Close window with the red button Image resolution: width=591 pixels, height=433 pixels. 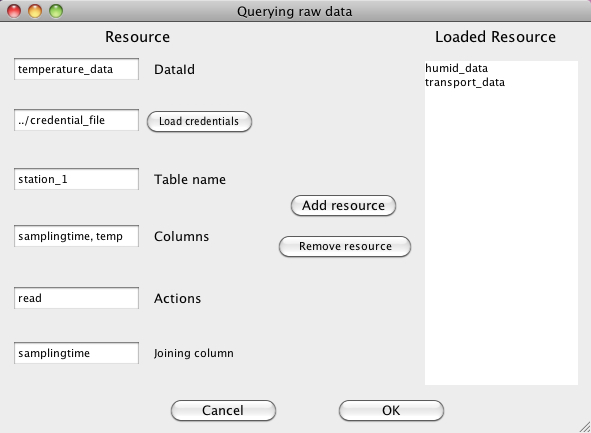click(x=14, y=11)
